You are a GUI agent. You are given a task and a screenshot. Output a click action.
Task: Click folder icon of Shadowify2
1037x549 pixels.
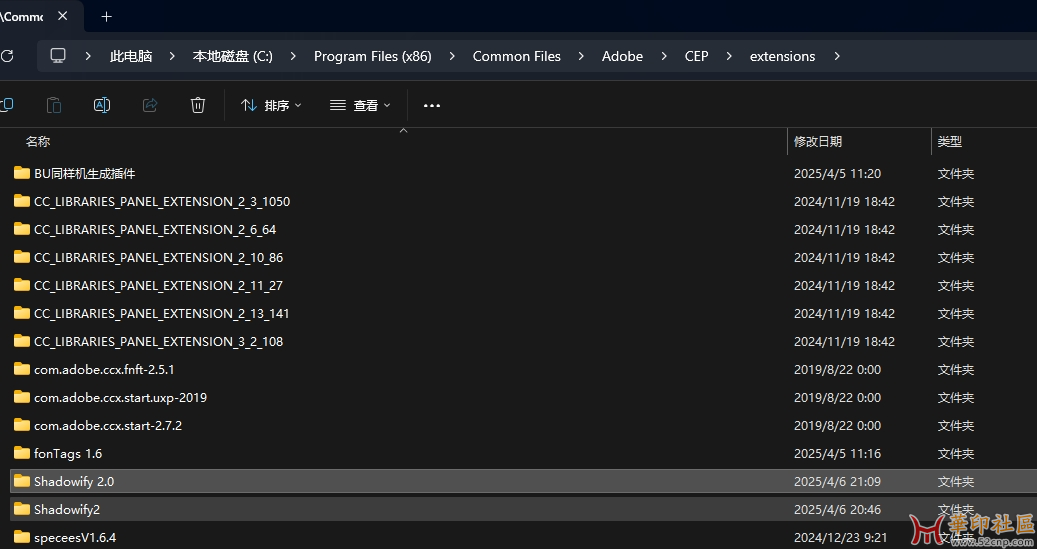coord(22,509)
